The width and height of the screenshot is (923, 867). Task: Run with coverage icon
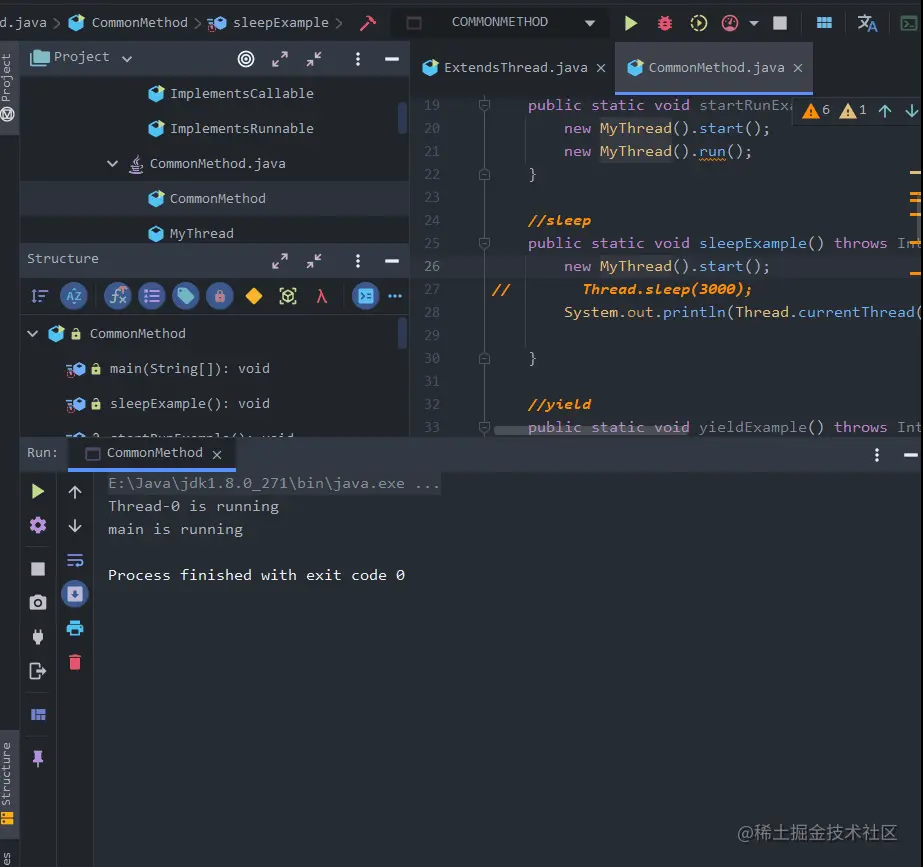pyautogui.click(x=698, y=23)
